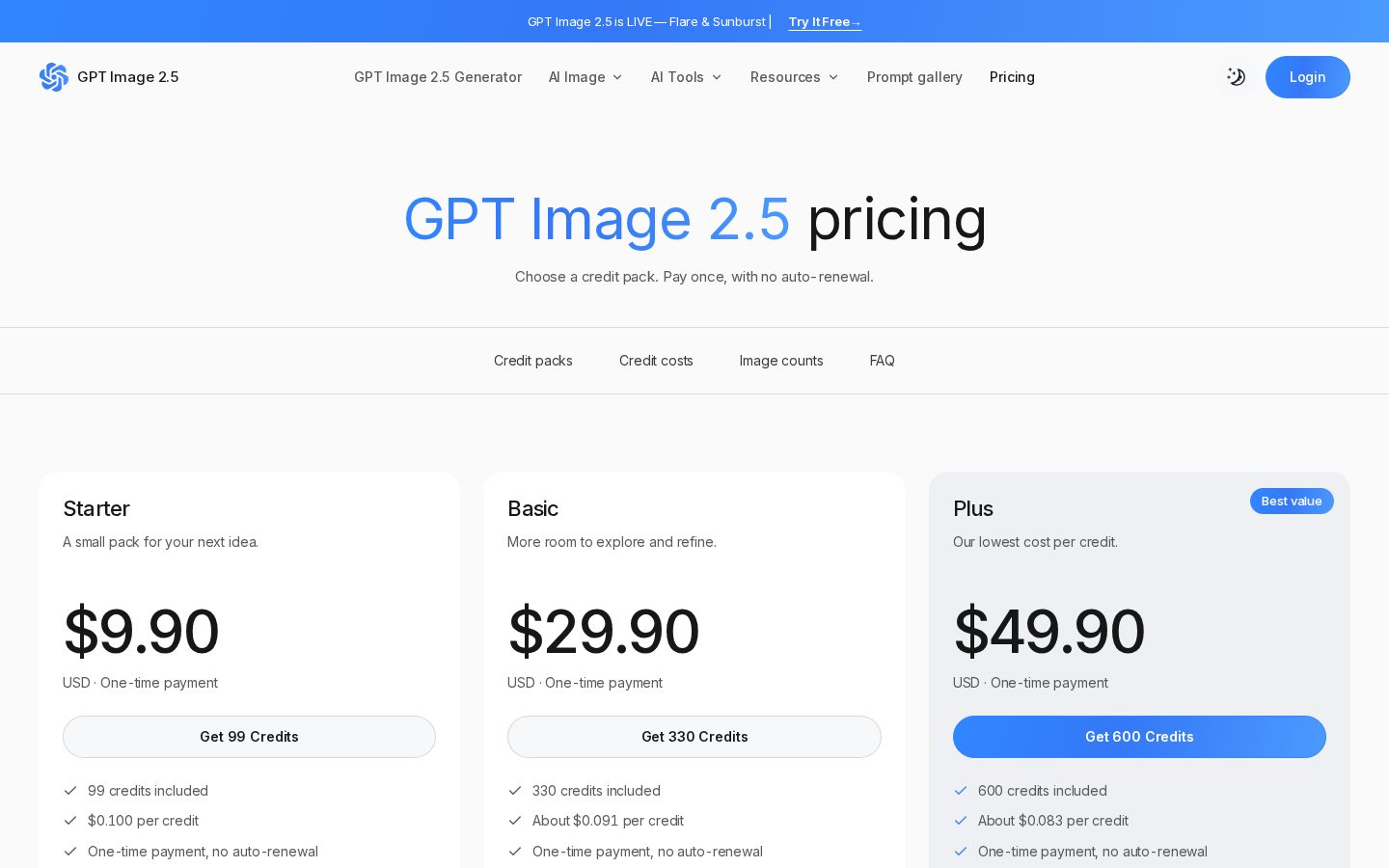Click the GPT Image 2.5 brand name text
Image resolution: width=1389 pixels, height=868 pixels.
[x=127, y=77]
